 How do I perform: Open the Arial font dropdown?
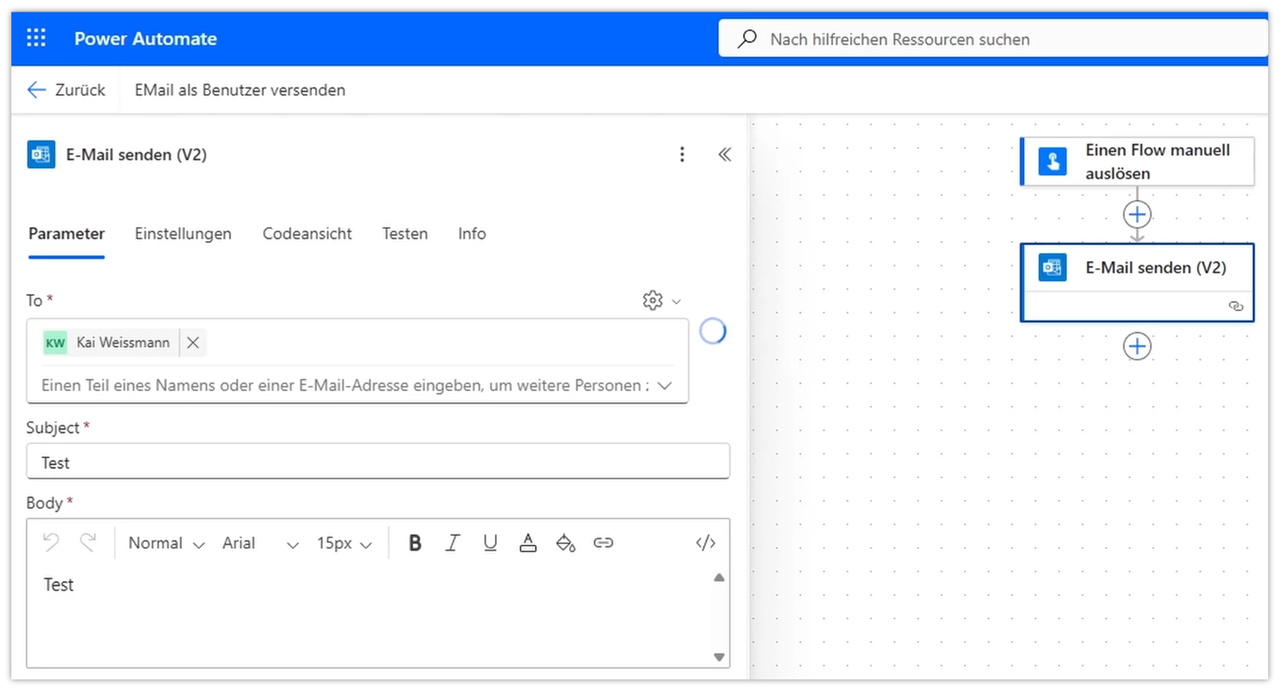click(261, 543)
